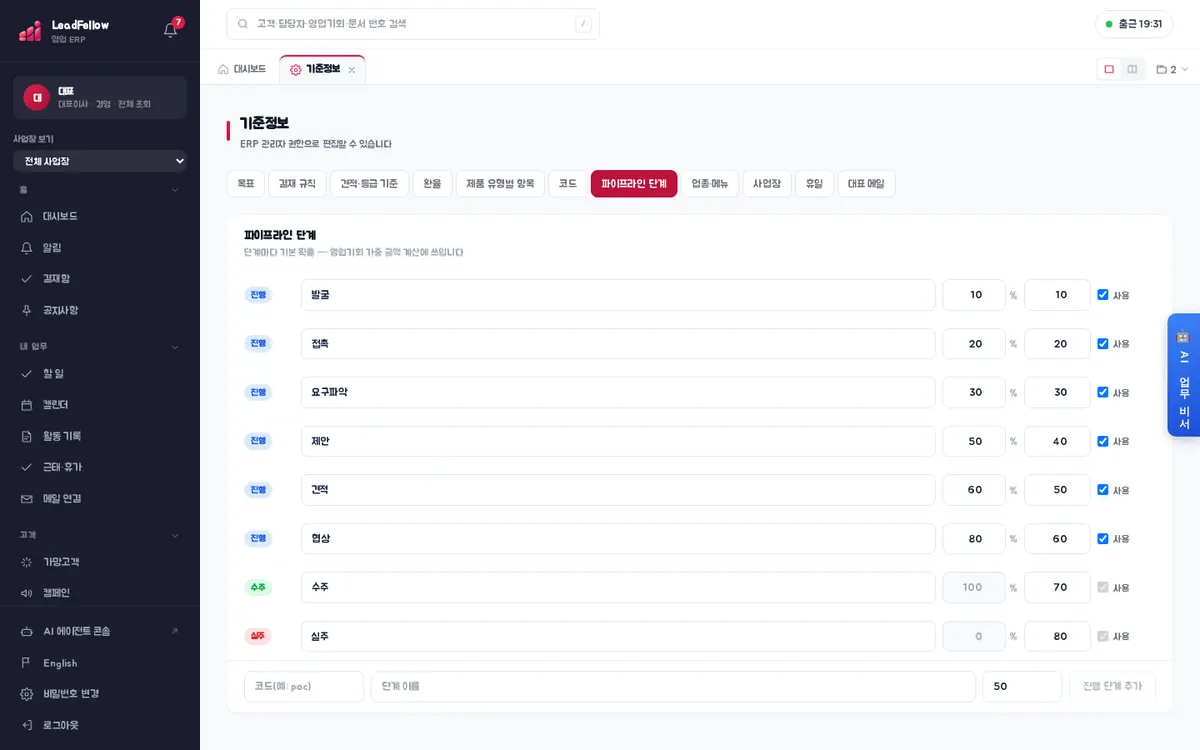Viewport: 1200px width, 750px height.
Task: Uncheck 사용 for the 발굴 stage
Action: 1103,295
